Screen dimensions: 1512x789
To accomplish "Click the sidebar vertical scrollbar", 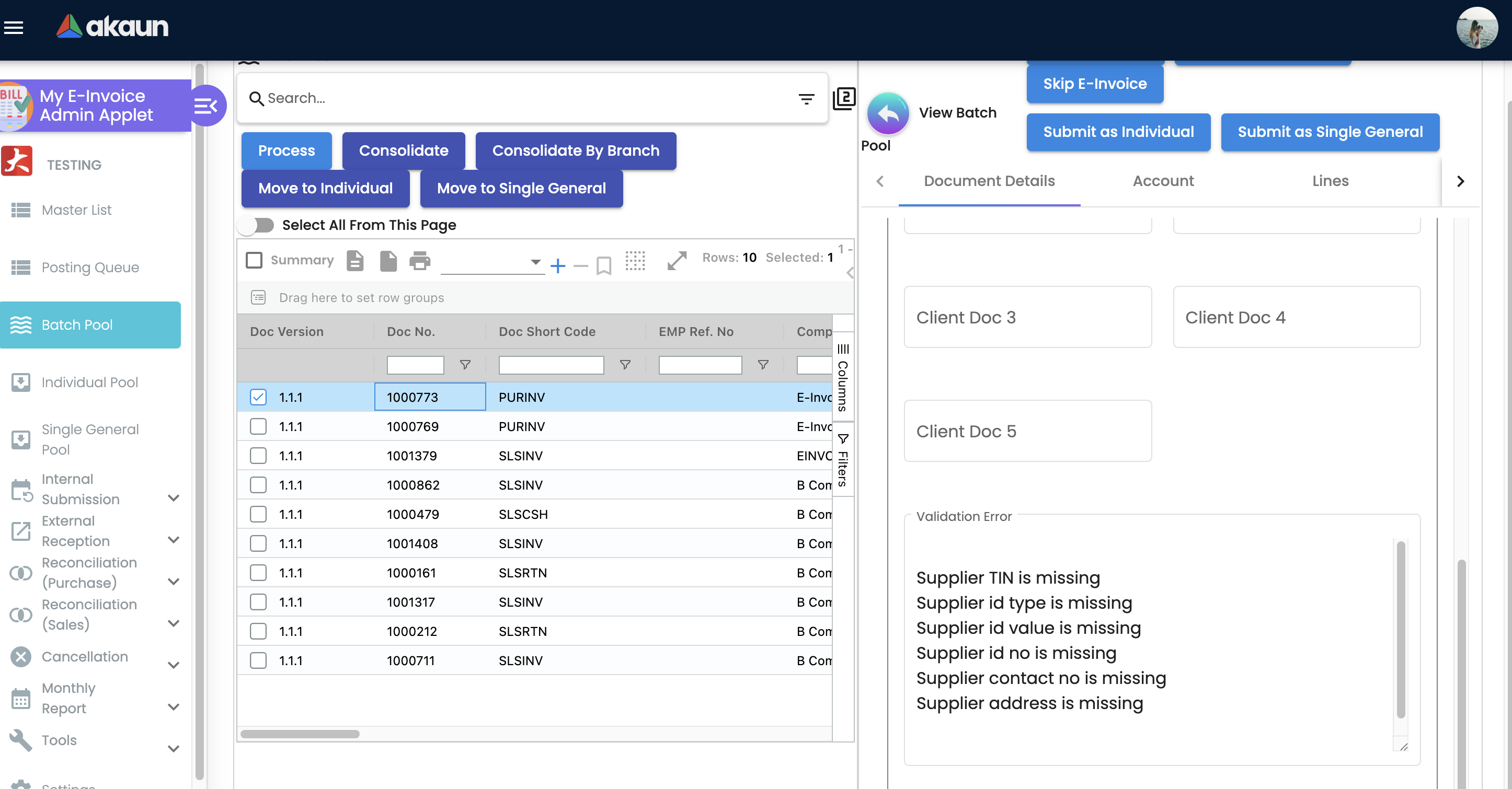I will tap(199, 421).
